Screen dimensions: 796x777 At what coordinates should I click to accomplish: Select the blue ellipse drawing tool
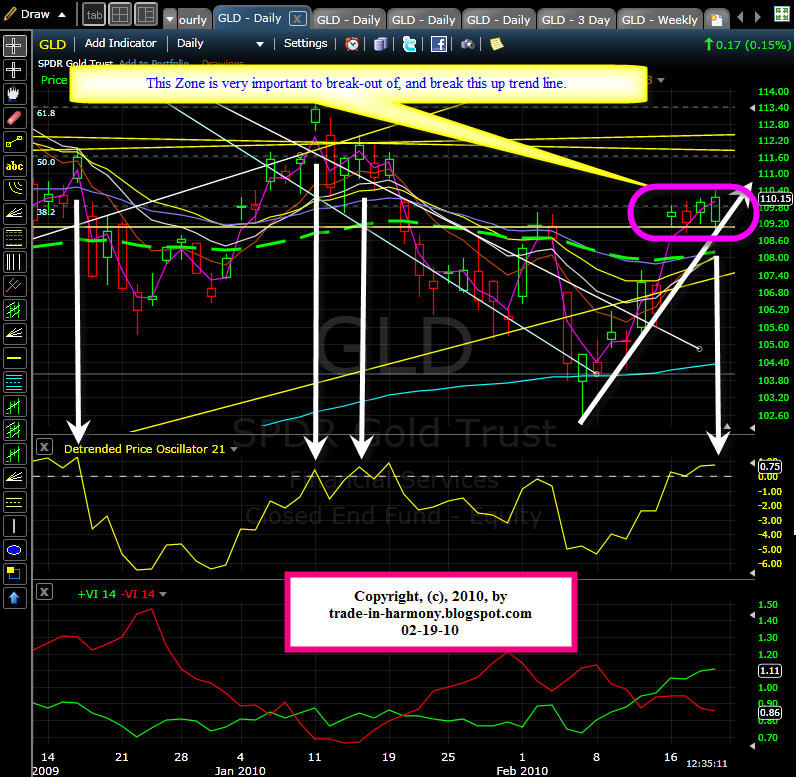click(x=14, y=550)
